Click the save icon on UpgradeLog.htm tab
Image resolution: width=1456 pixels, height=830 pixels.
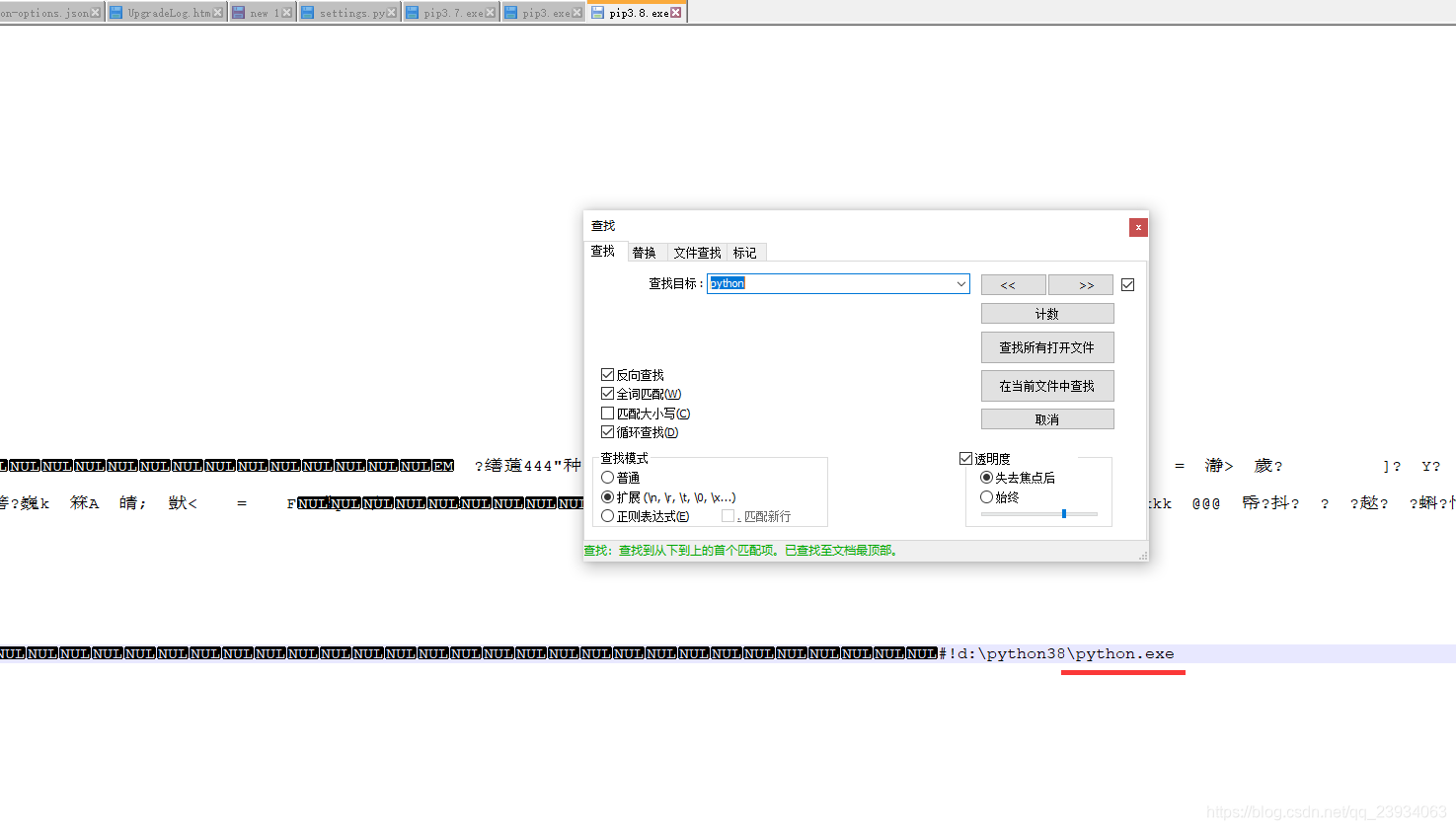116,13
